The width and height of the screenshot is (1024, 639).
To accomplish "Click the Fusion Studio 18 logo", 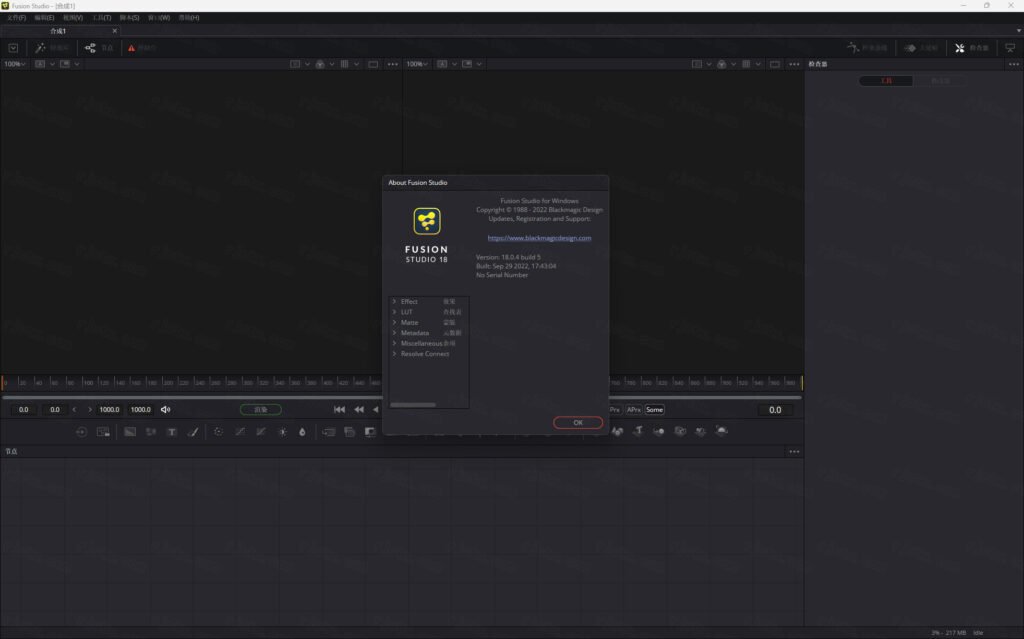I will click(426, 235).
